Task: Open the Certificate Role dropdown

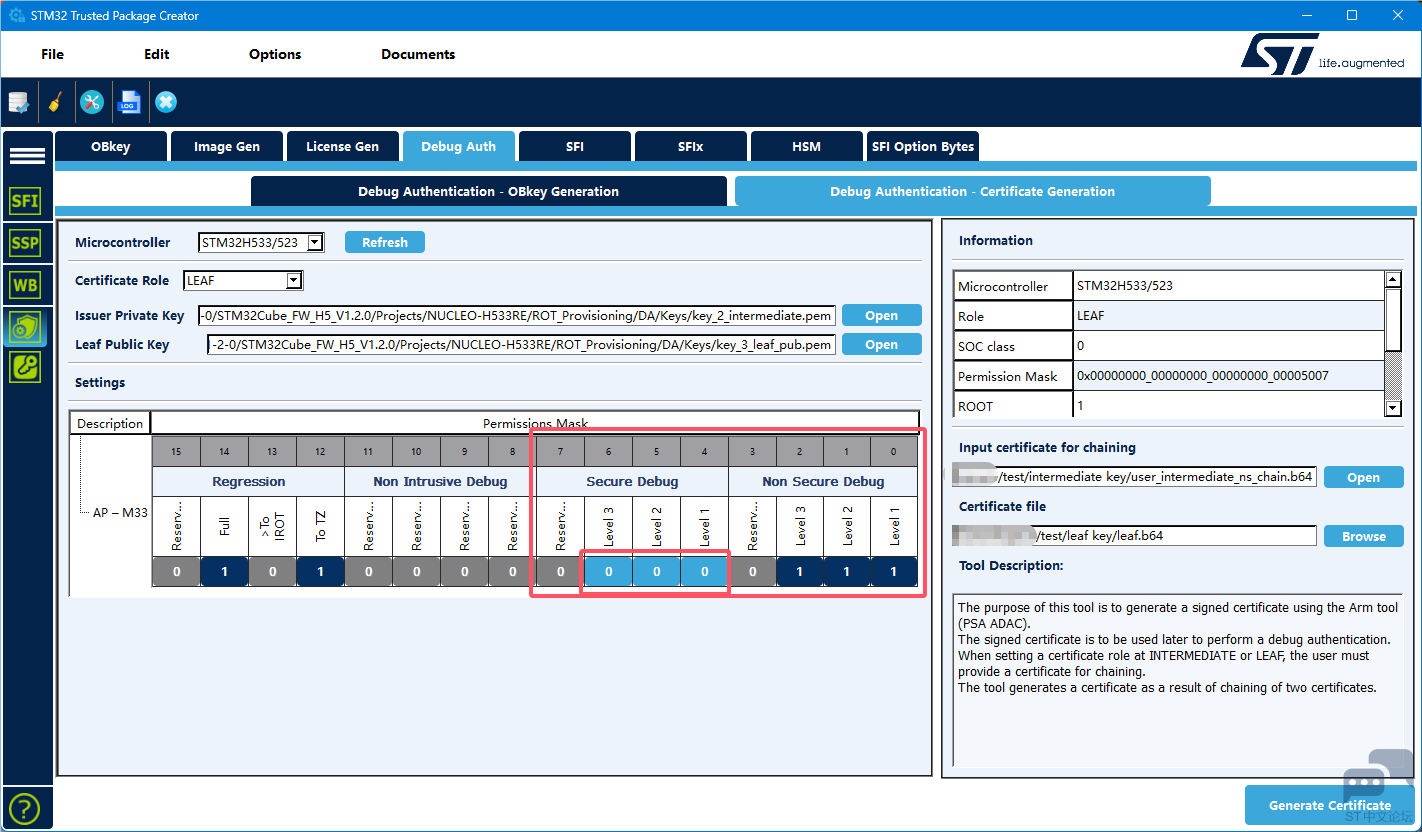Action: [x=294, y=281]
